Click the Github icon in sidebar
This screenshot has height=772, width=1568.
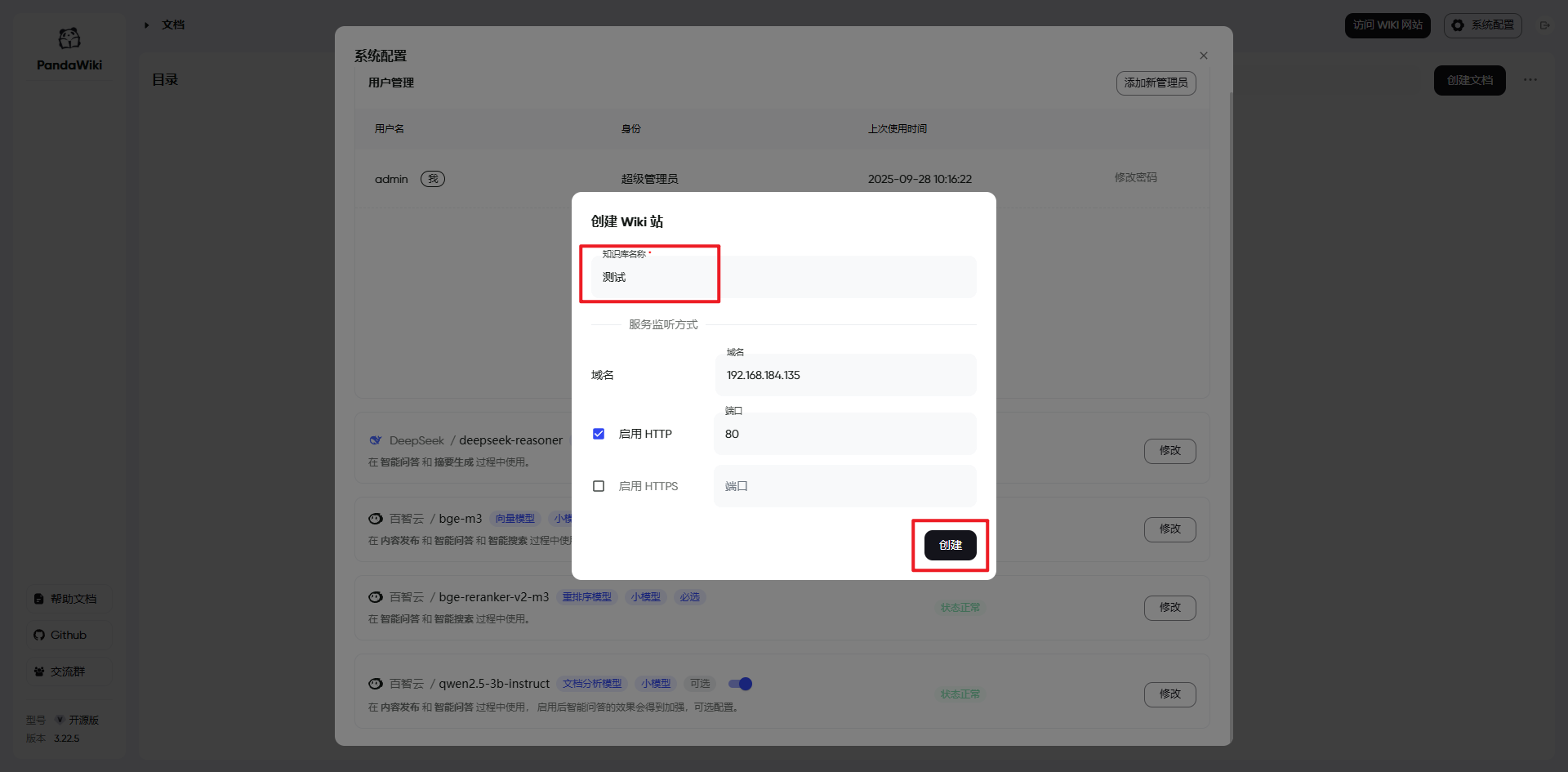click(x=39, y=636)
